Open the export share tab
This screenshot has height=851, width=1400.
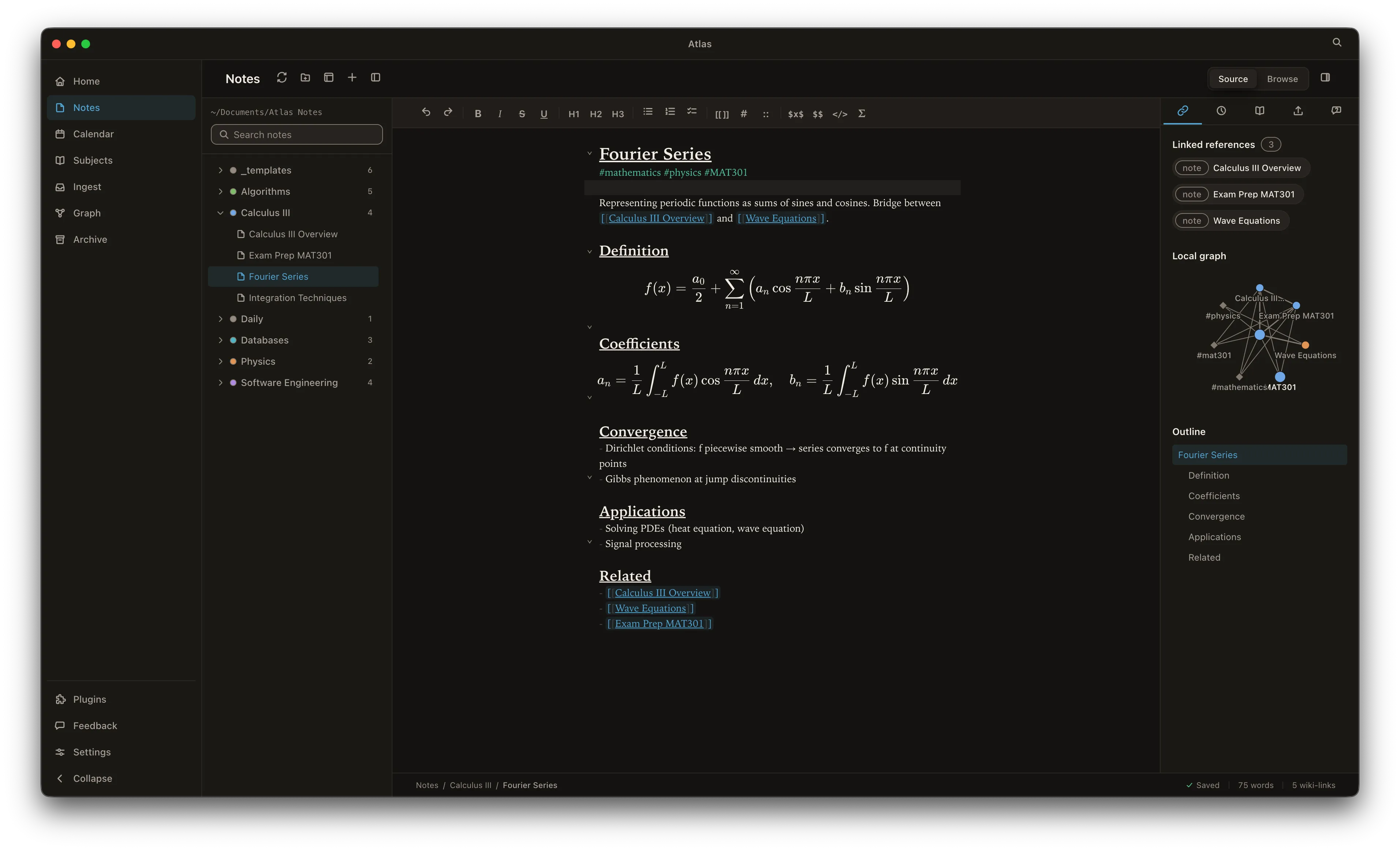1298,111
